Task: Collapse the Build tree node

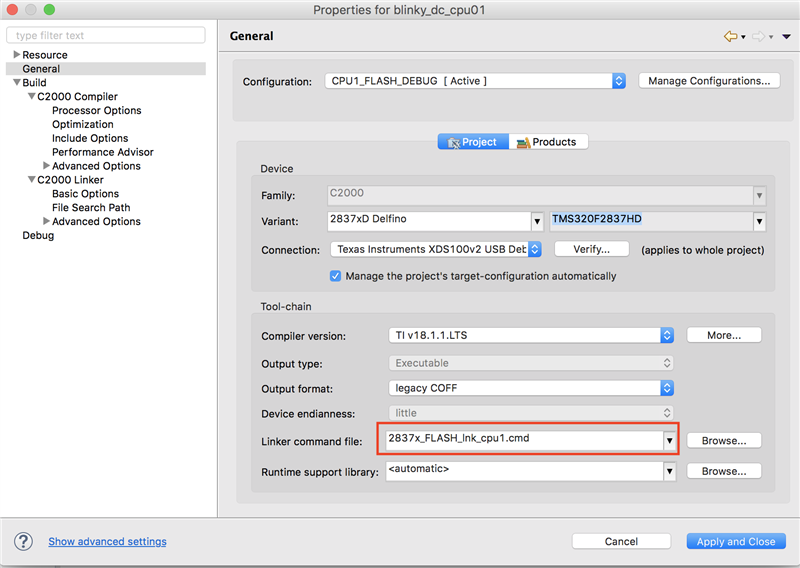Action: [x=16, y=83]
